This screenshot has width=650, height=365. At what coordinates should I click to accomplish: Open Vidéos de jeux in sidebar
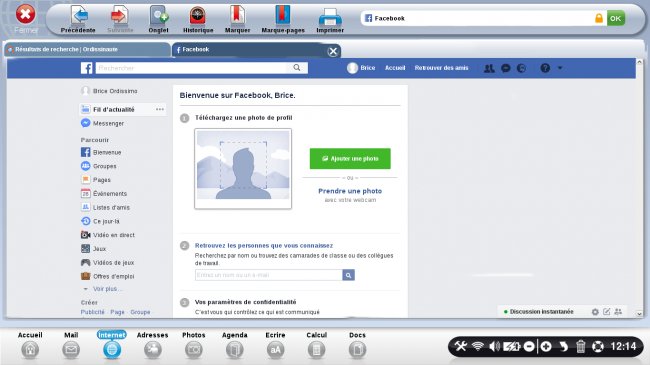[107, 263]
